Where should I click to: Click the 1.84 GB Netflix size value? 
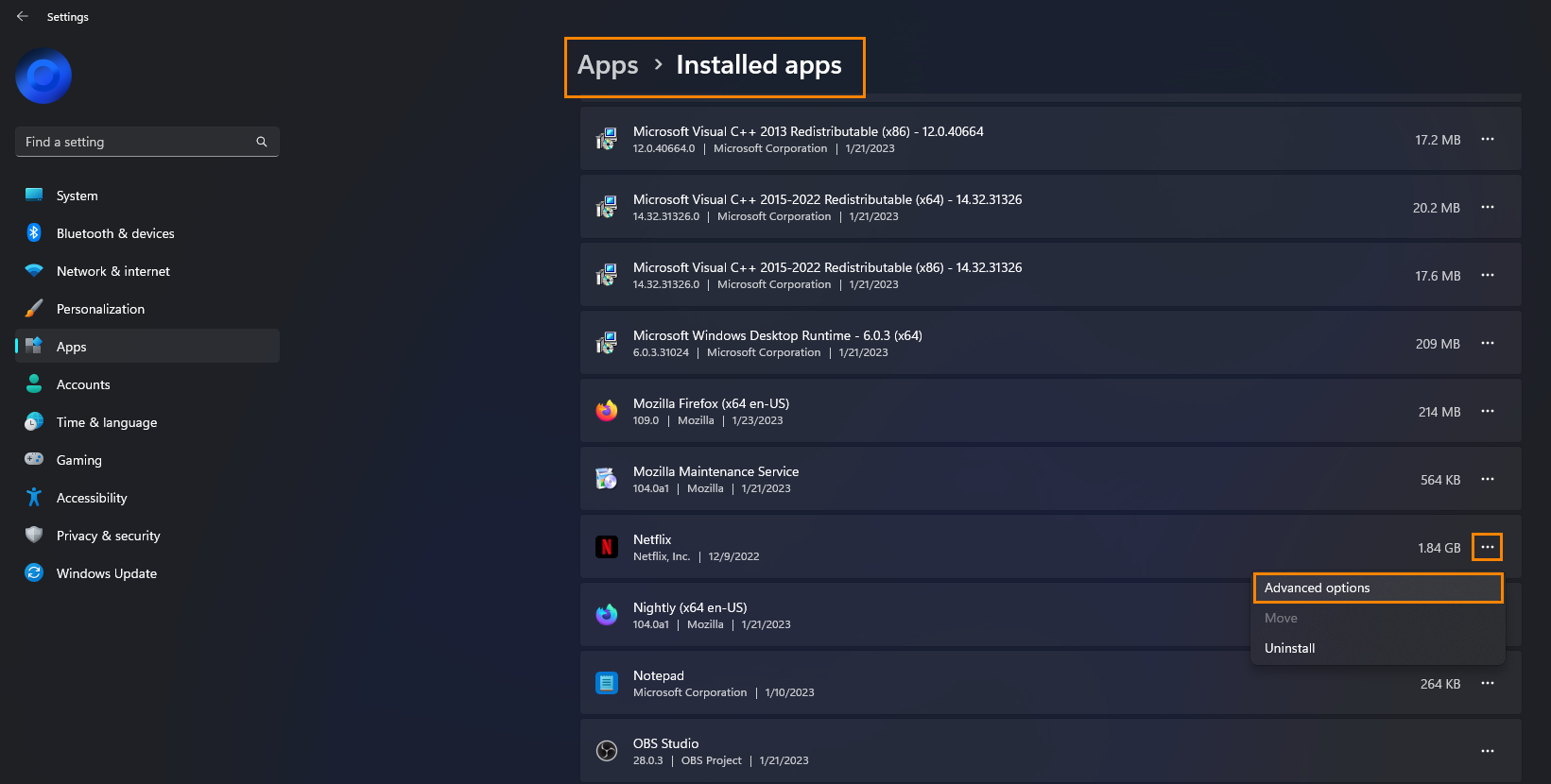coord(1439,548)
